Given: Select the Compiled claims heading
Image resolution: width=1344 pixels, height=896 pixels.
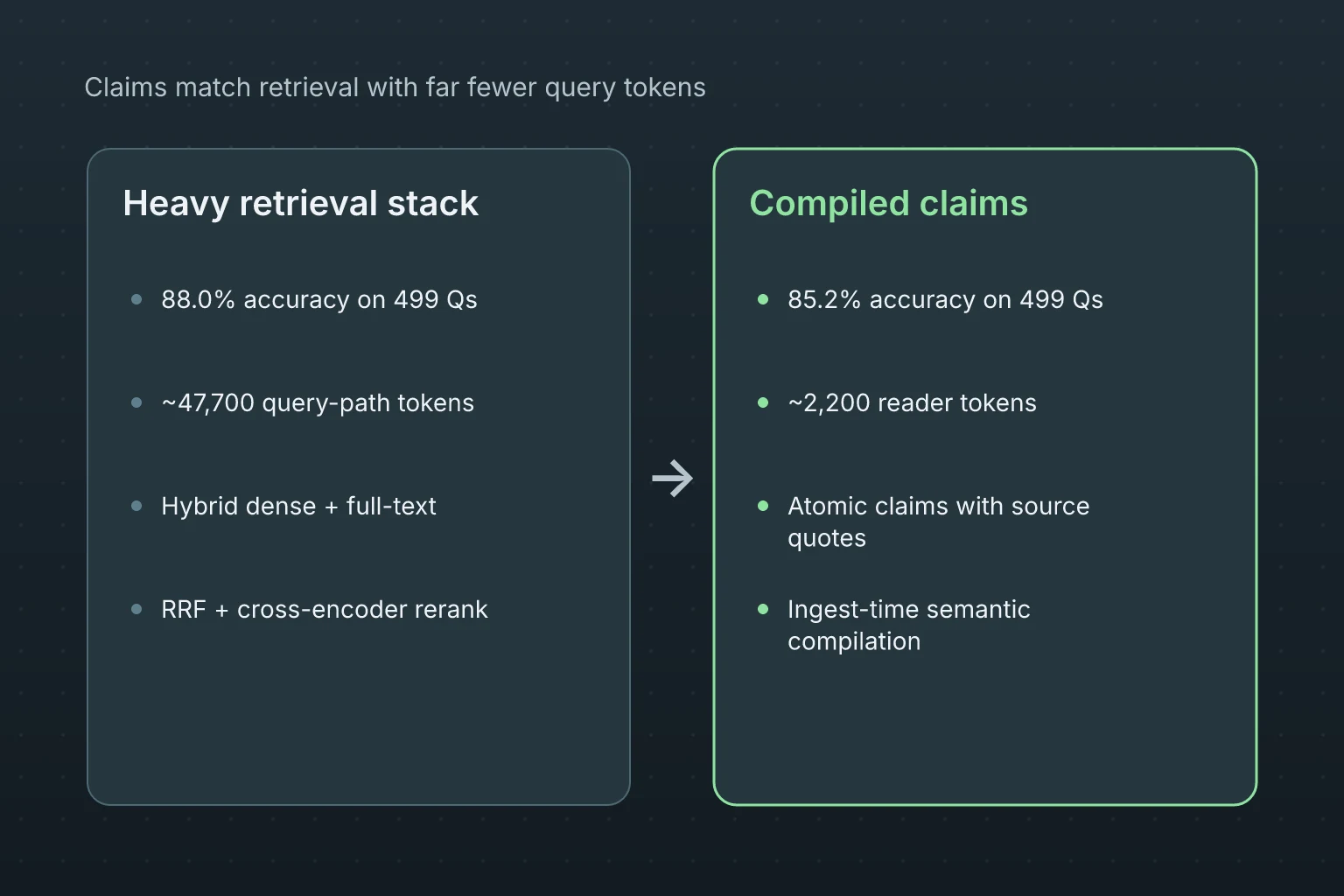Looking at the screenshot, I should click(888, 203).
